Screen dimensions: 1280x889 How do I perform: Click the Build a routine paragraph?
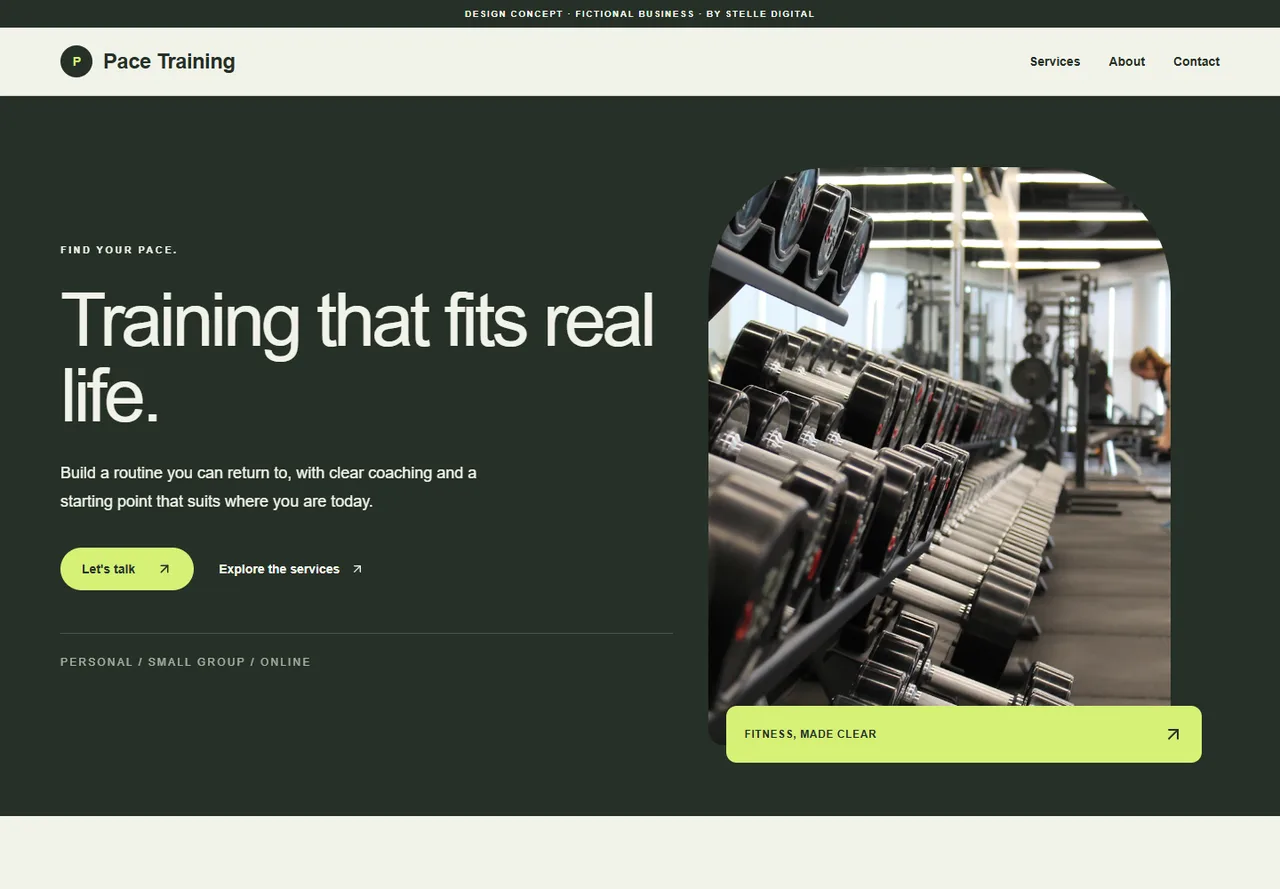click(x=268, y=487)
